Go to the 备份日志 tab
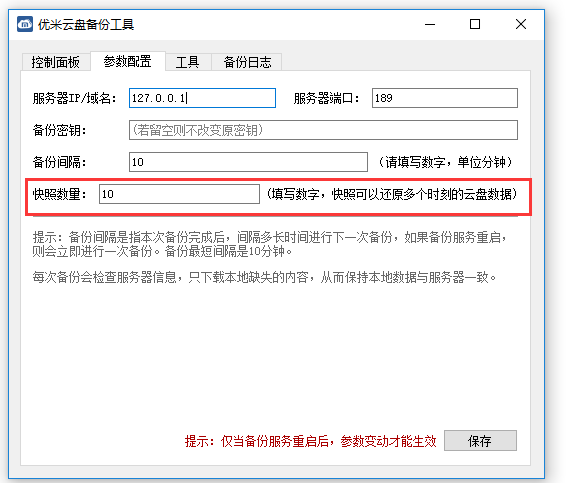 247,62
